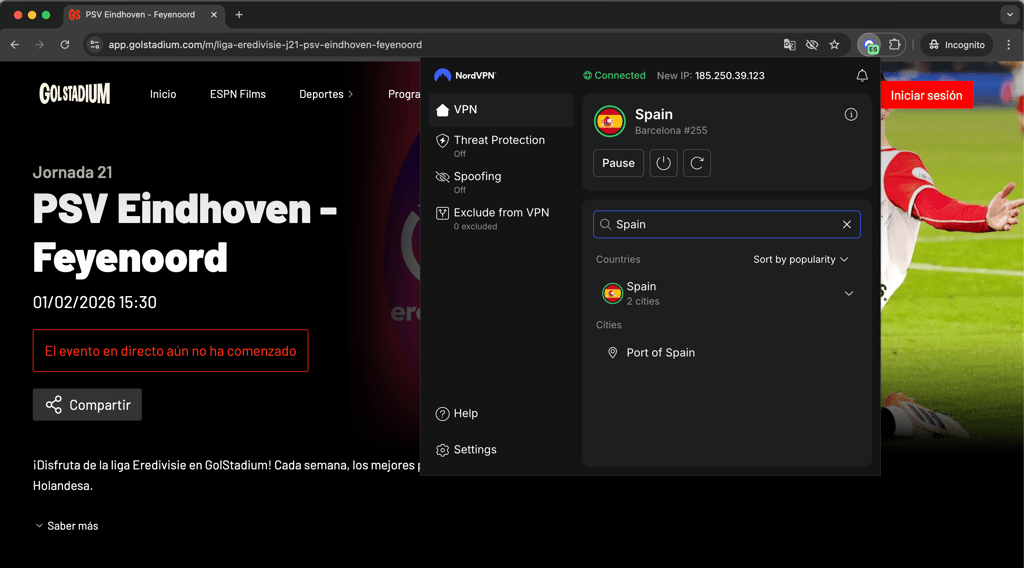Open the Chrome extensions puzzle icon
This screenshot has height=568, width=1024.
click(894, 44)
